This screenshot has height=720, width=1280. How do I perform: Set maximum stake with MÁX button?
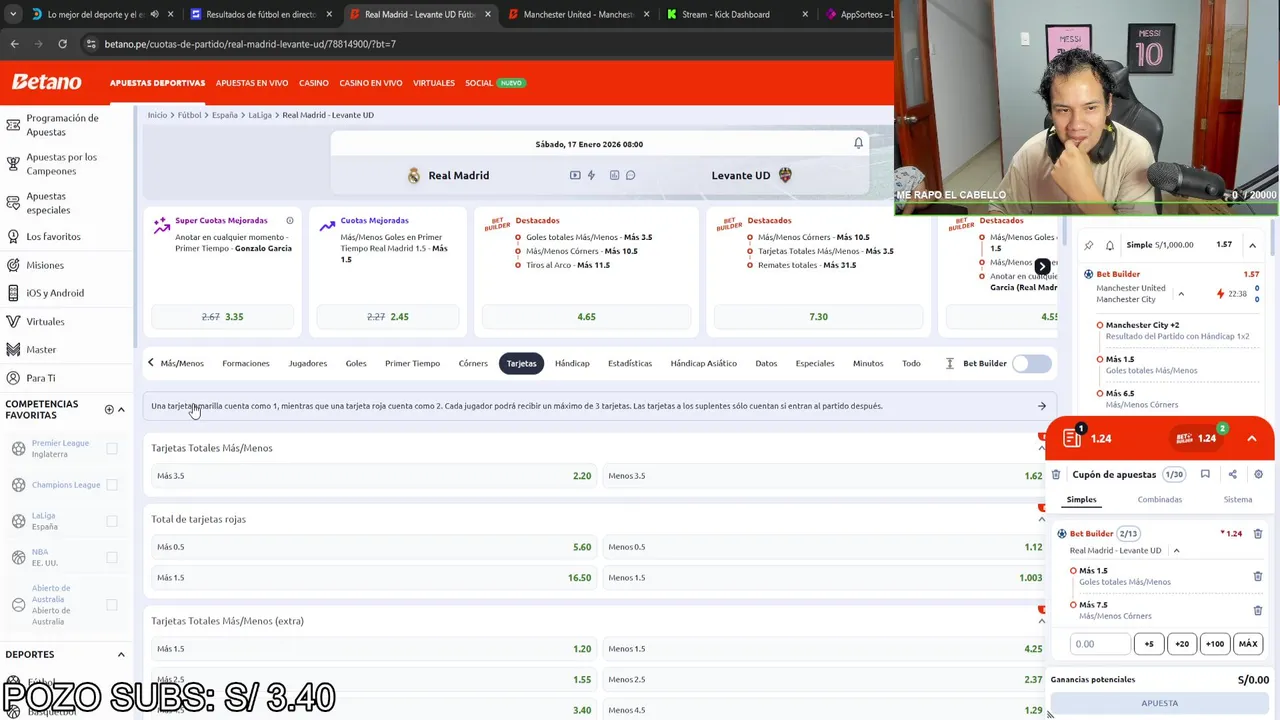(x=1247, y=644)
